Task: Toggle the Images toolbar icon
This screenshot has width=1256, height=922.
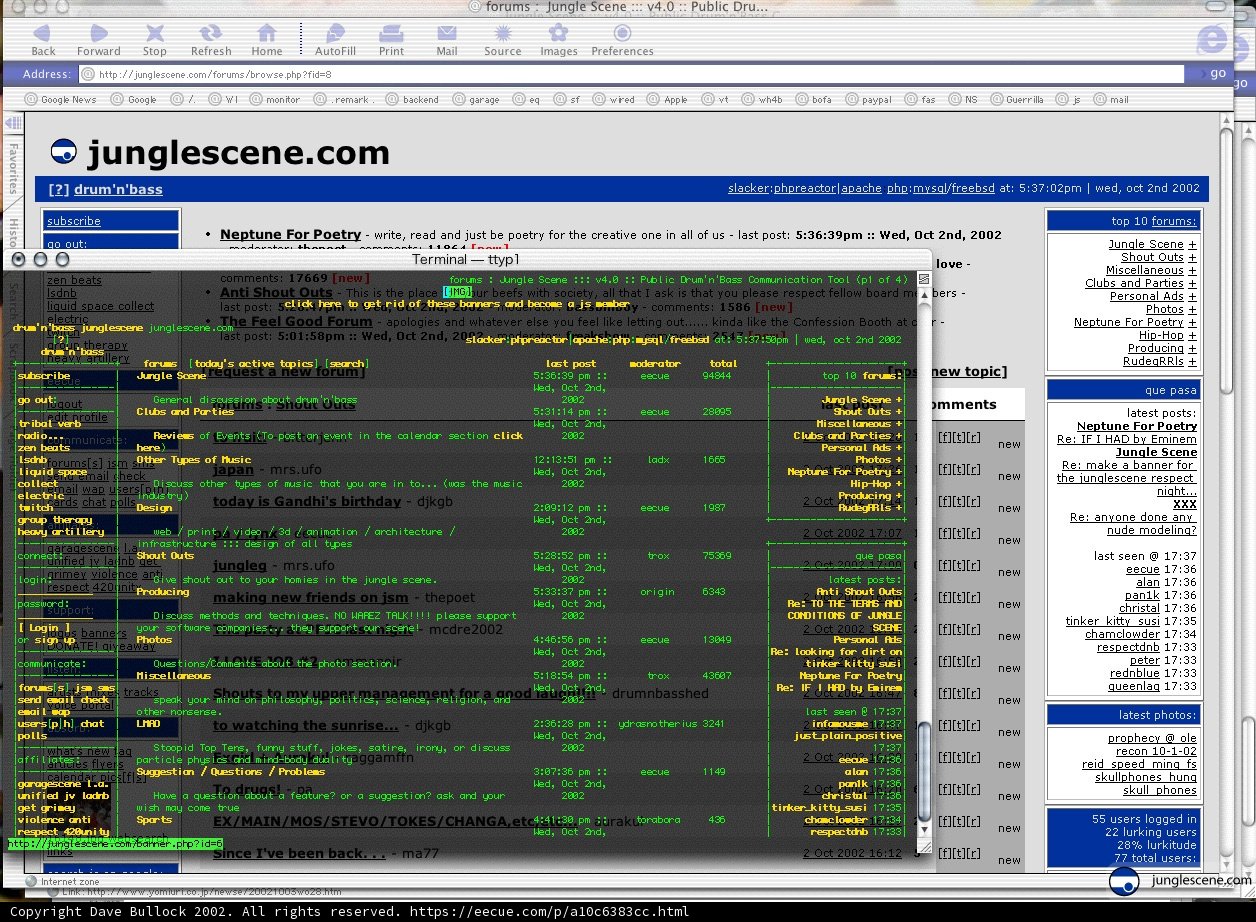Action: (558, 38)
